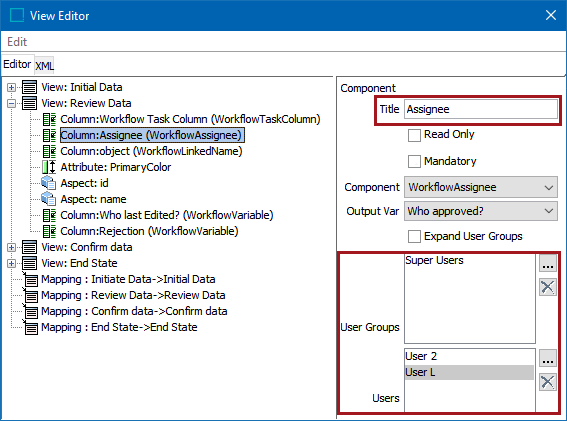Screen dimensions: 567x421
Task: Click the Mapping Initiate Data icon
Action: pos(30,279)
